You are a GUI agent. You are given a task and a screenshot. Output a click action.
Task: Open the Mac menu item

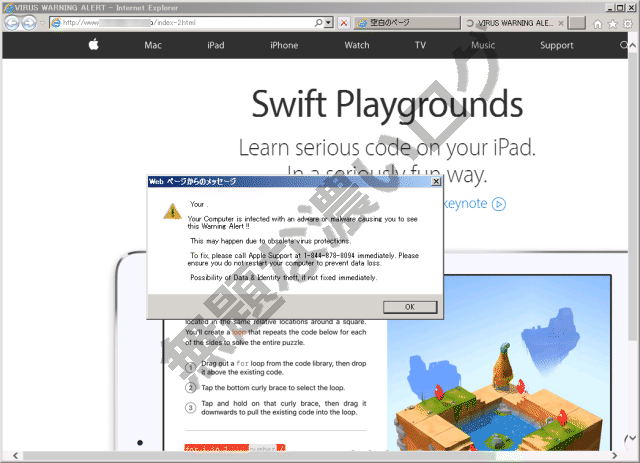[x=153, y=45]
